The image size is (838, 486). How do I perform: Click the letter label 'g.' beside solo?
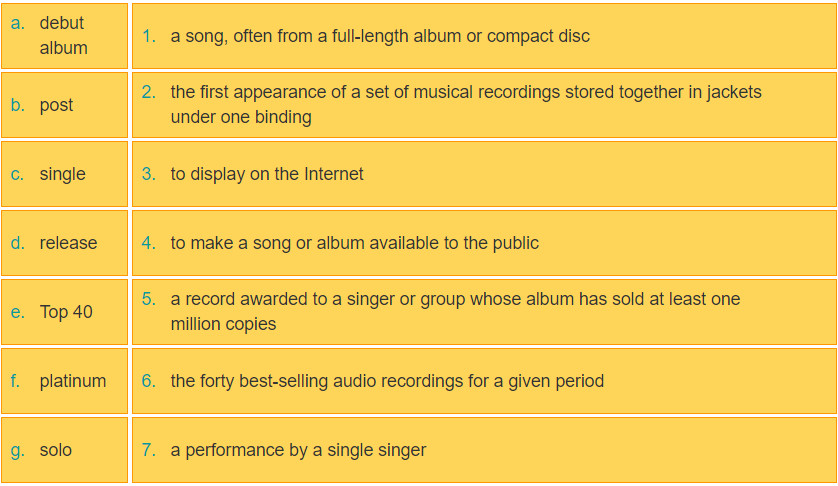coord(18,450)
